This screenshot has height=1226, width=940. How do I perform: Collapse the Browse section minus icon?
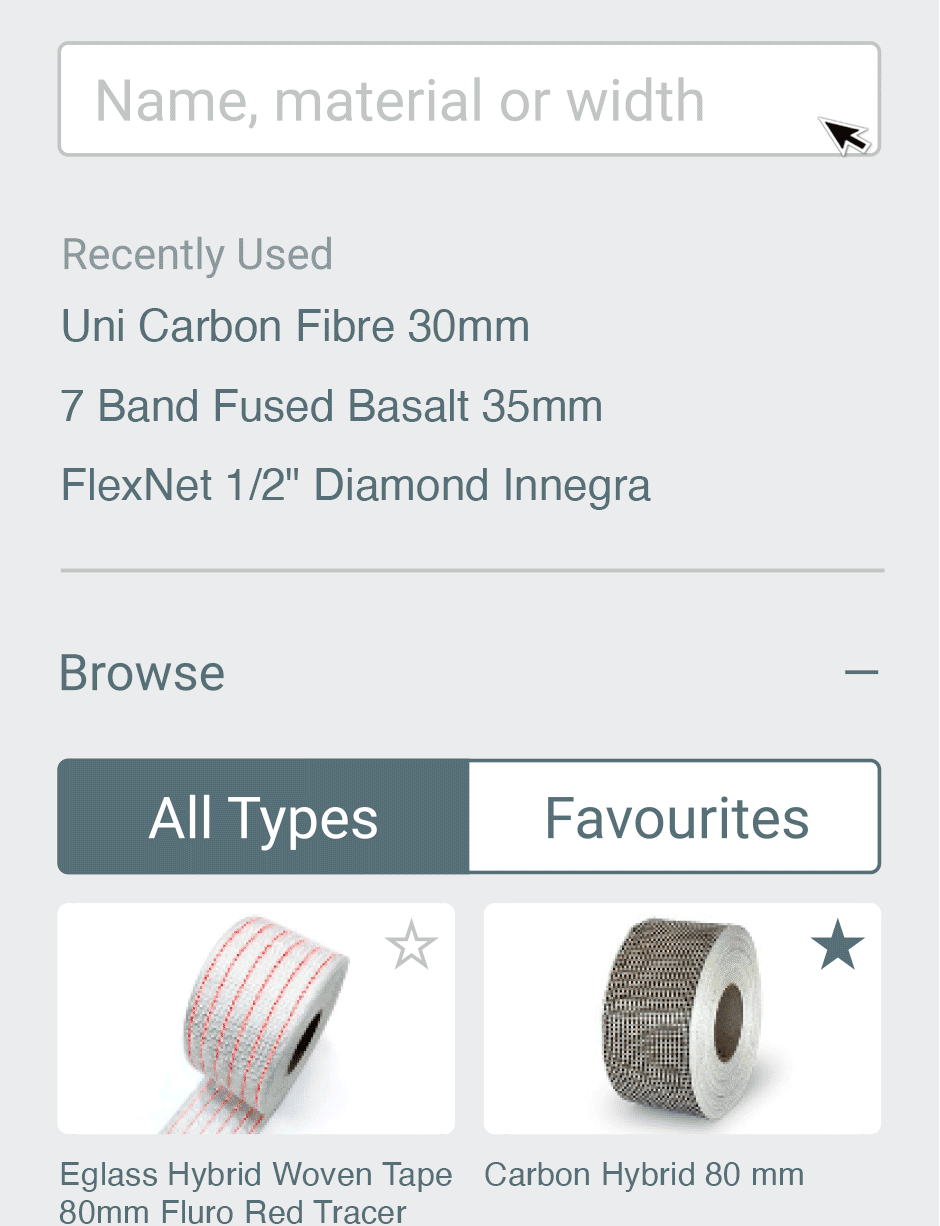click(861, 672)
